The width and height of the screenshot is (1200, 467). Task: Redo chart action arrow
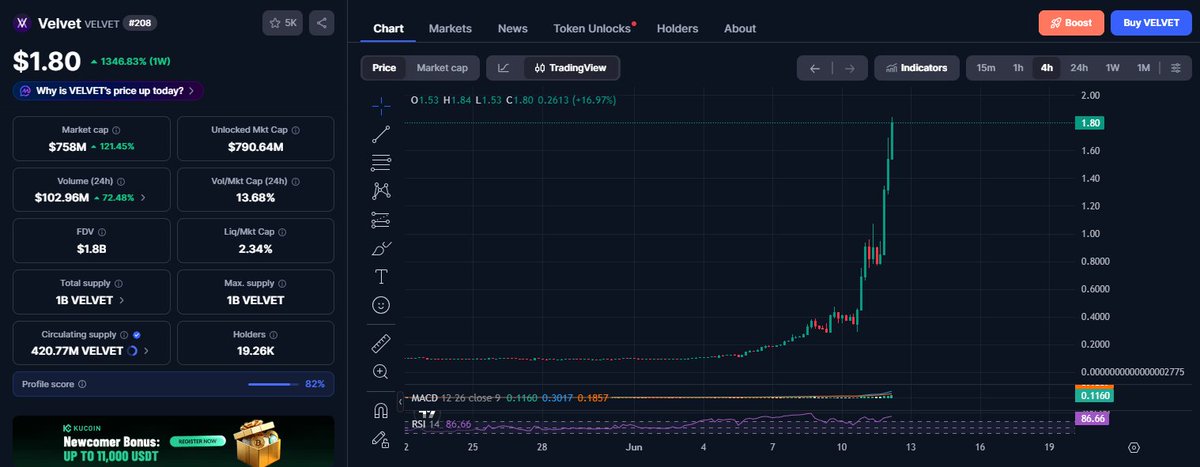(849, 68)
